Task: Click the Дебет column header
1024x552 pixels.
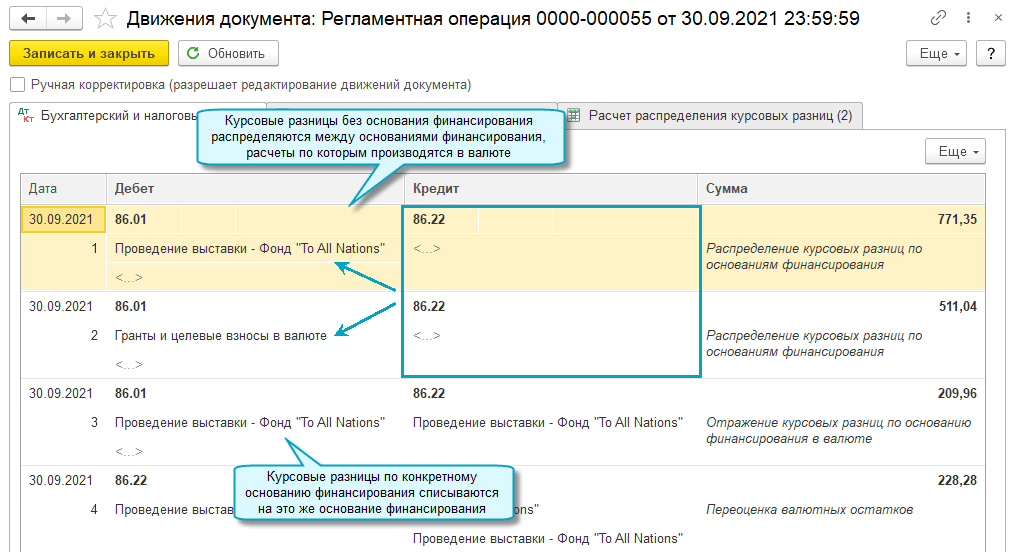Action: [255, 189]
